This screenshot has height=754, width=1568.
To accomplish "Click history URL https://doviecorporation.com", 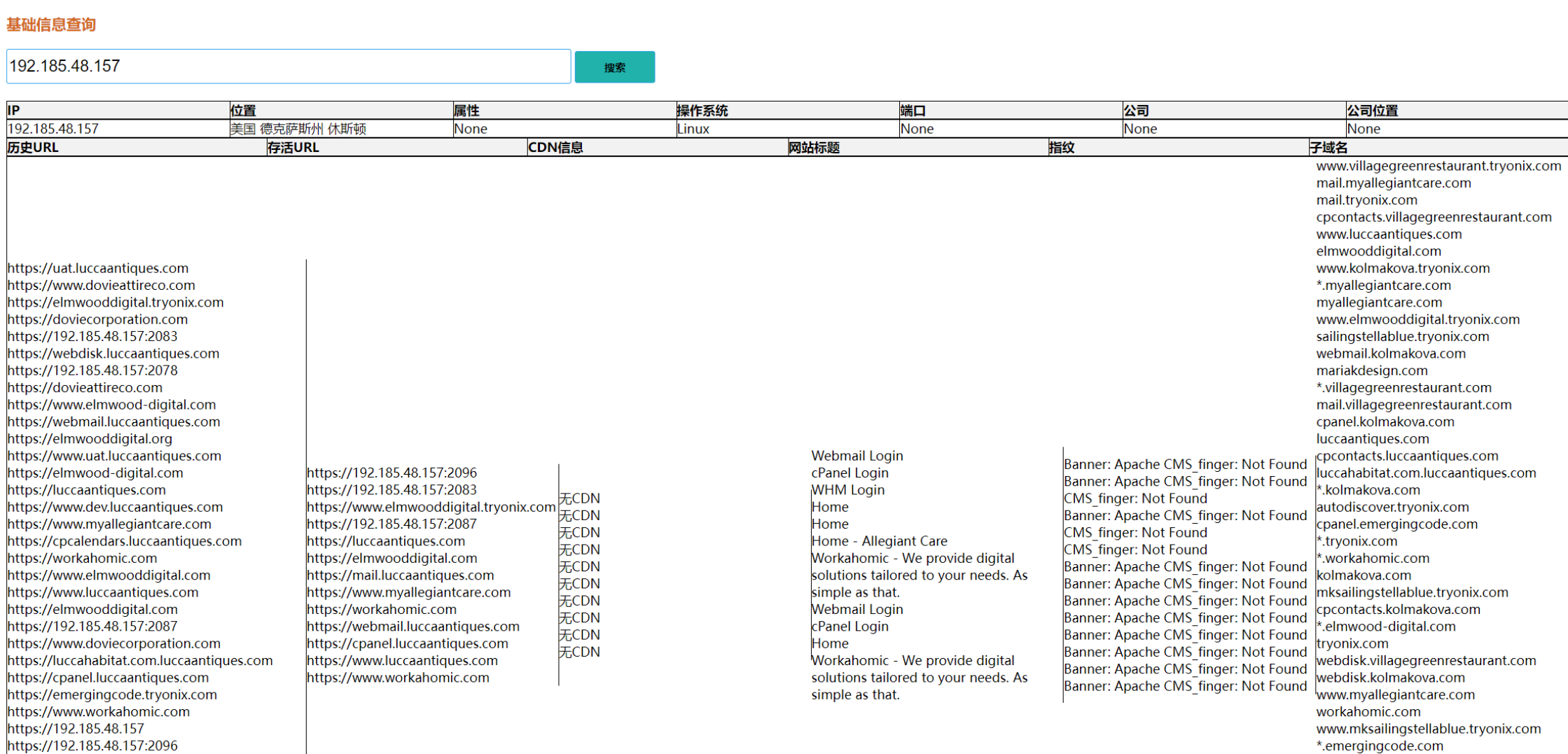I will (x=98, y=319).
